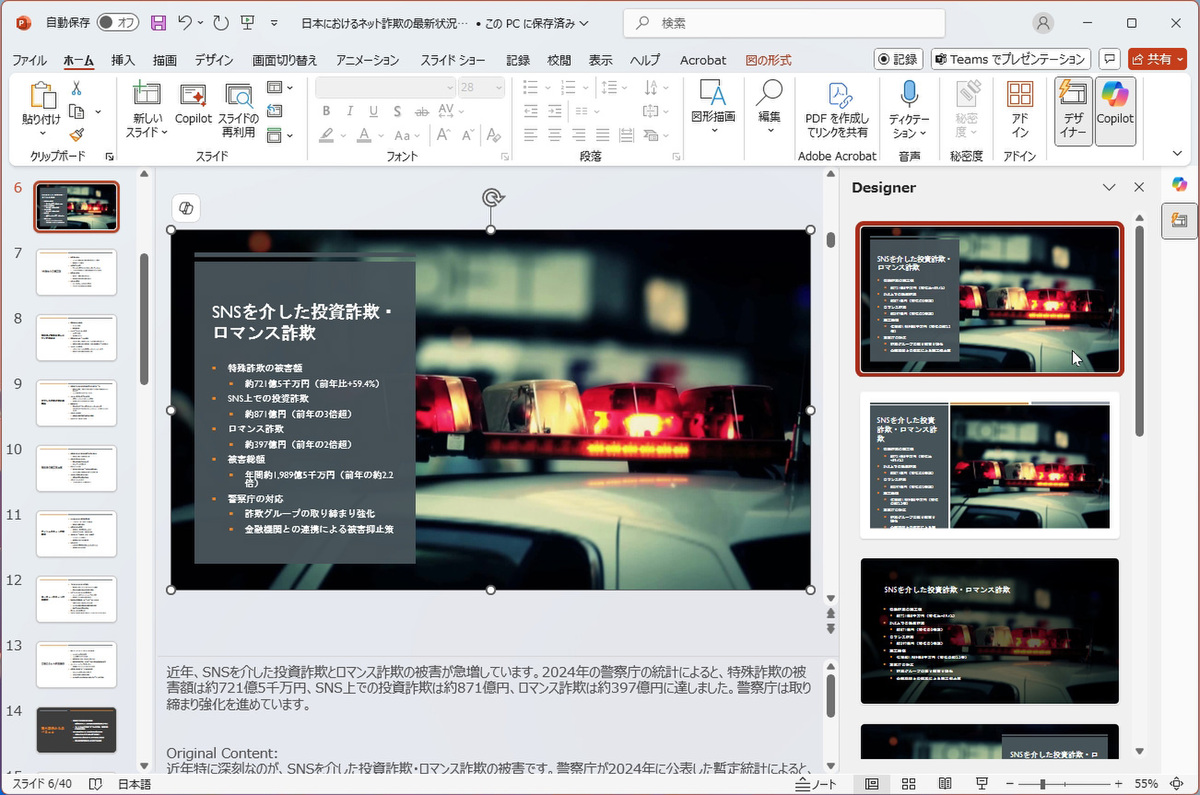Choose the second Designer layout idea

pos(989,465)
